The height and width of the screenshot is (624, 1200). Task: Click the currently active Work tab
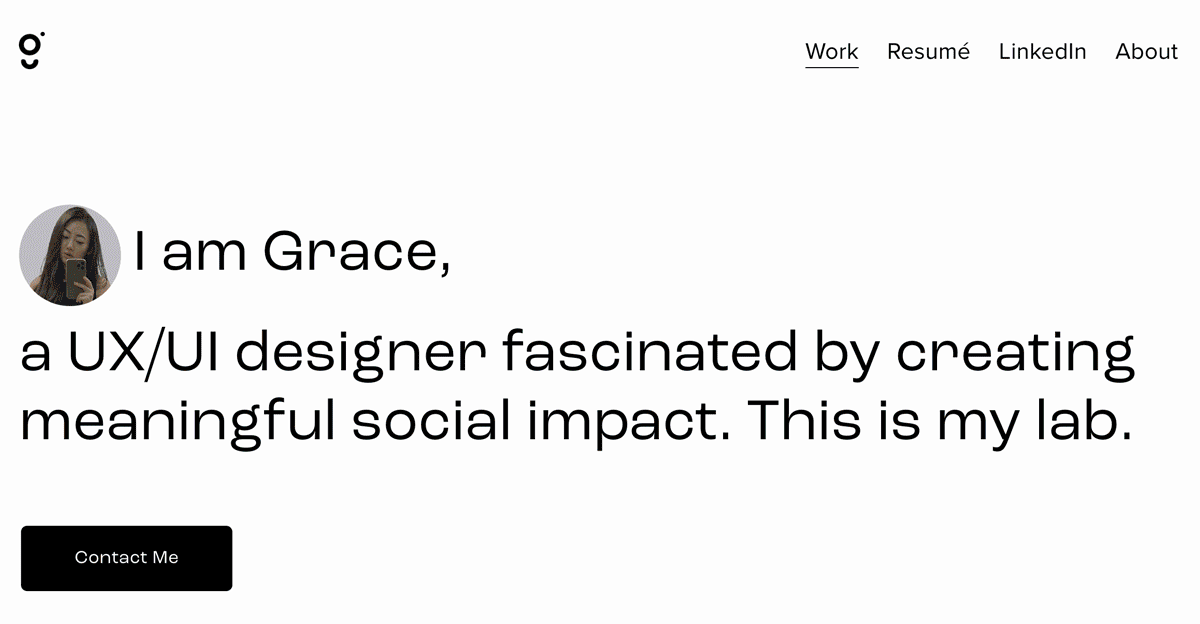click(832, 52)
